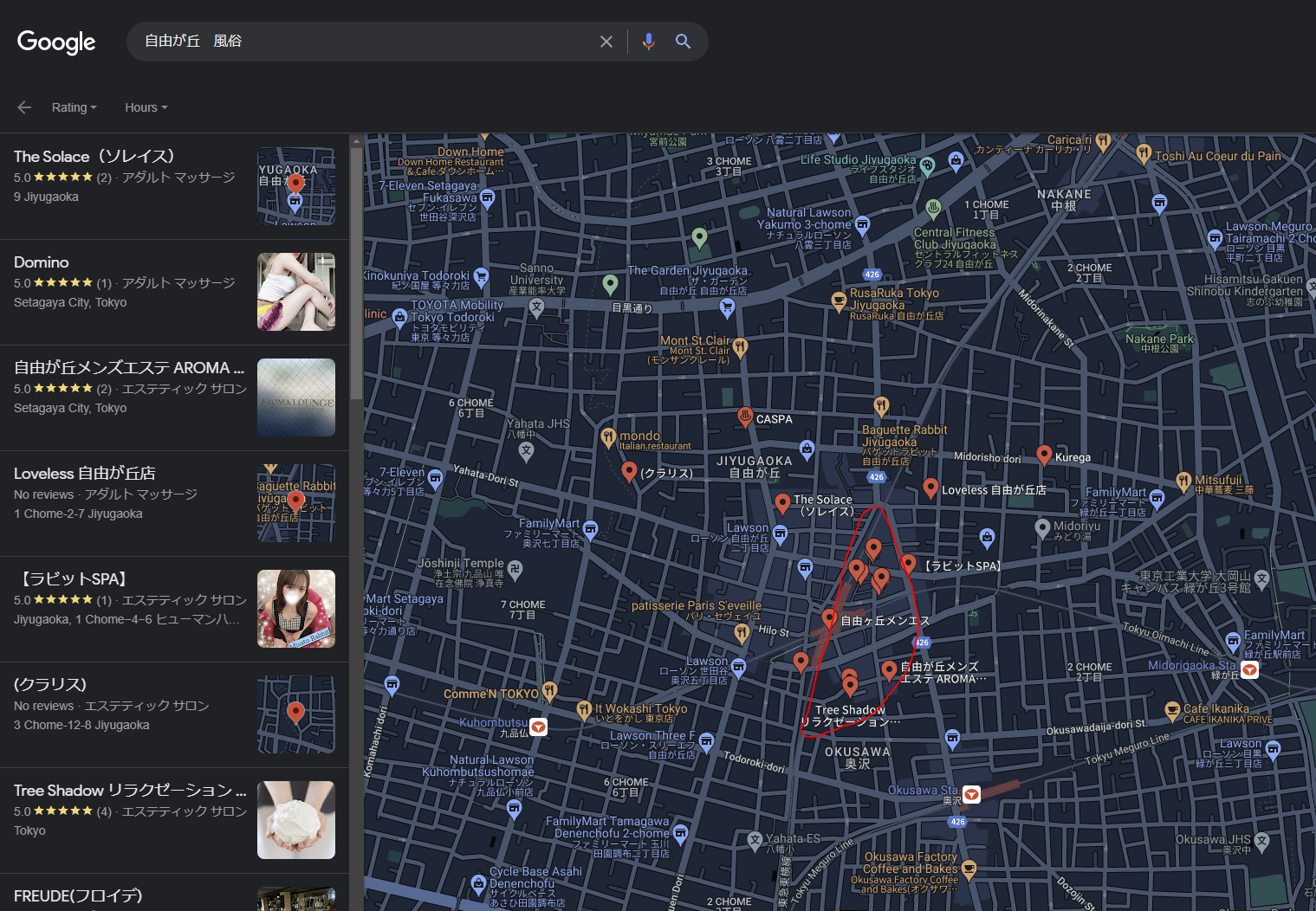Click Comme'N TOKYO restaurant pin
Viewport: 1316px width, 911px height.
tap(548, 692)
